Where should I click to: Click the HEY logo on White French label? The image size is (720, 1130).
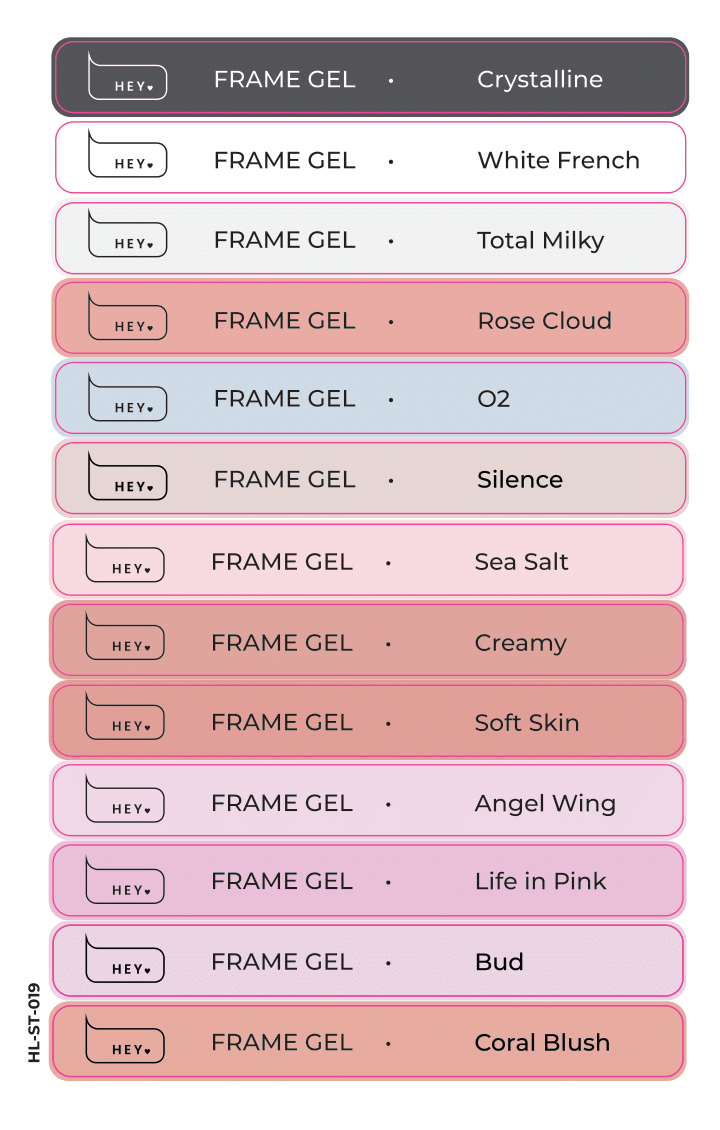(x=128, y=154)
